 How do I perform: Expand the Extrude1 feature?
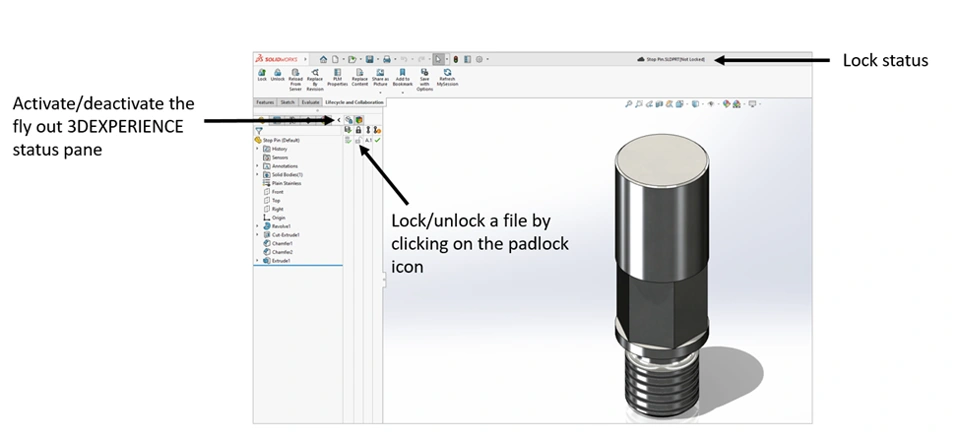click(x=257, y=260)
